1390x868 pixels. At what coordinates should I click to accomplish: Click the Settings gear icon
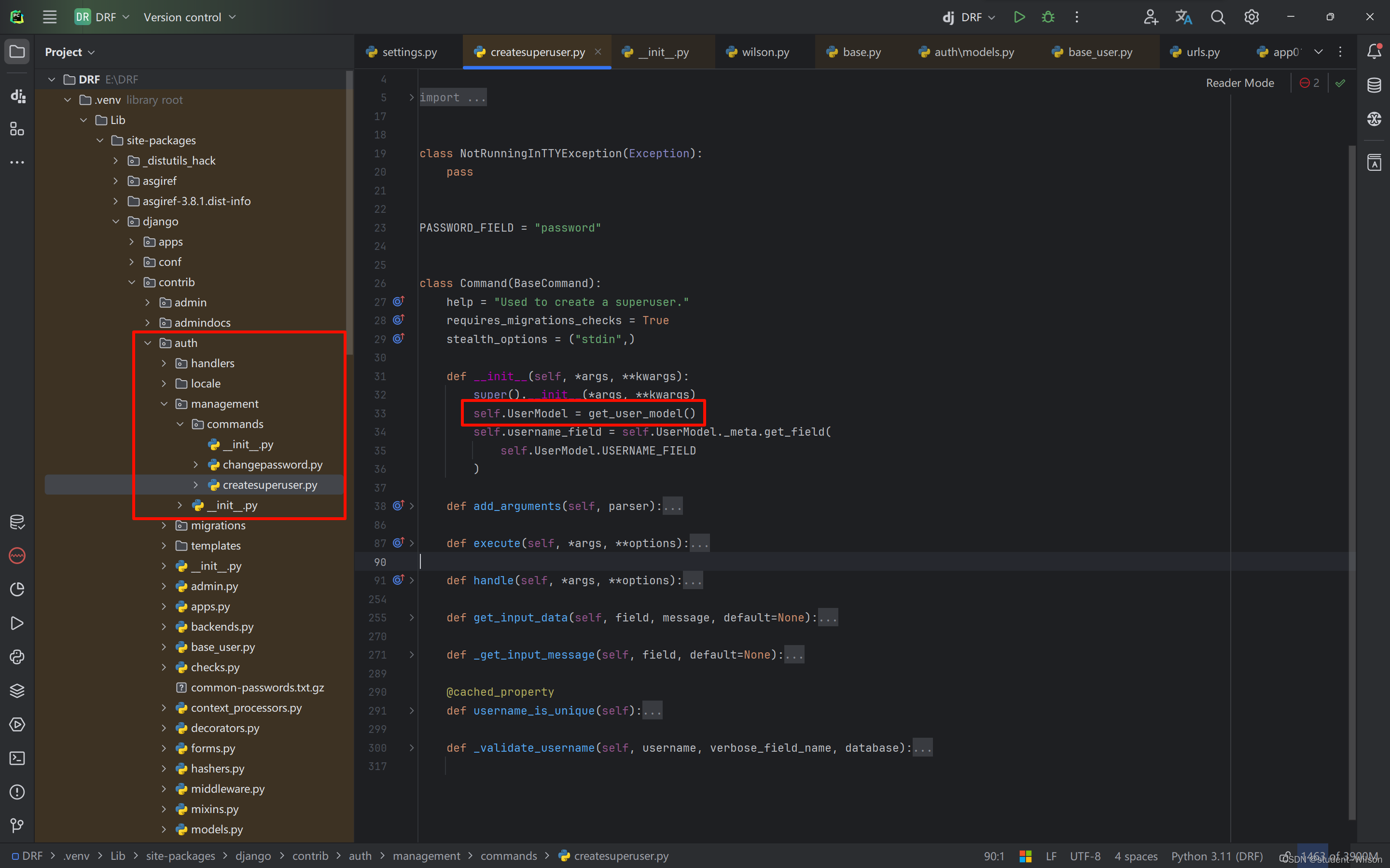[x=1252, y=18]
